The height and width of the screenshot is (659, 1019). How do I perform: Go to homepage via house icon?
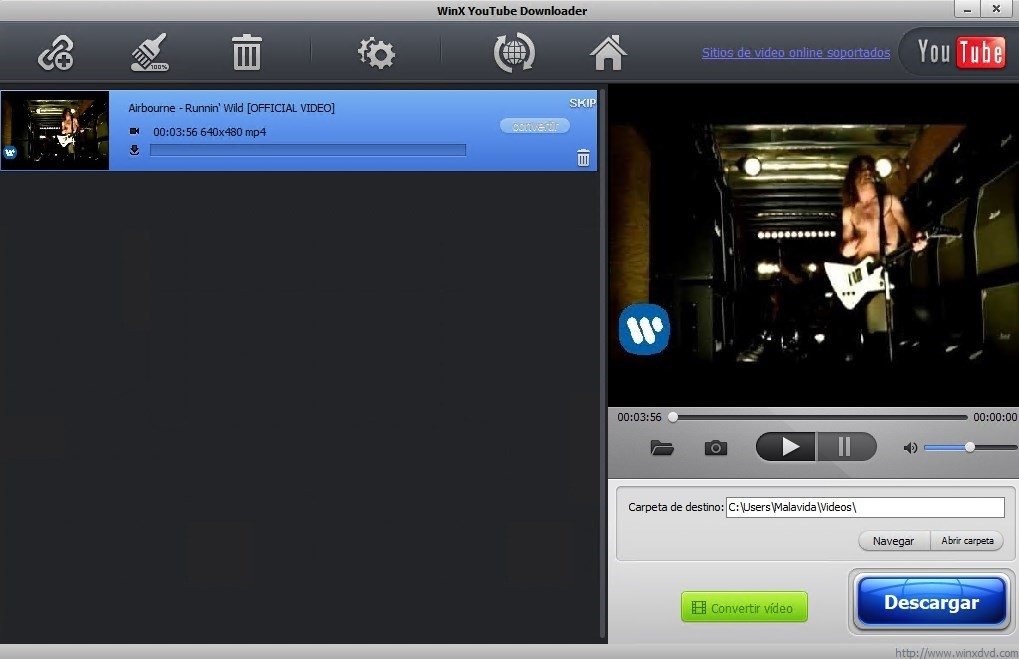tap(608, 53)
